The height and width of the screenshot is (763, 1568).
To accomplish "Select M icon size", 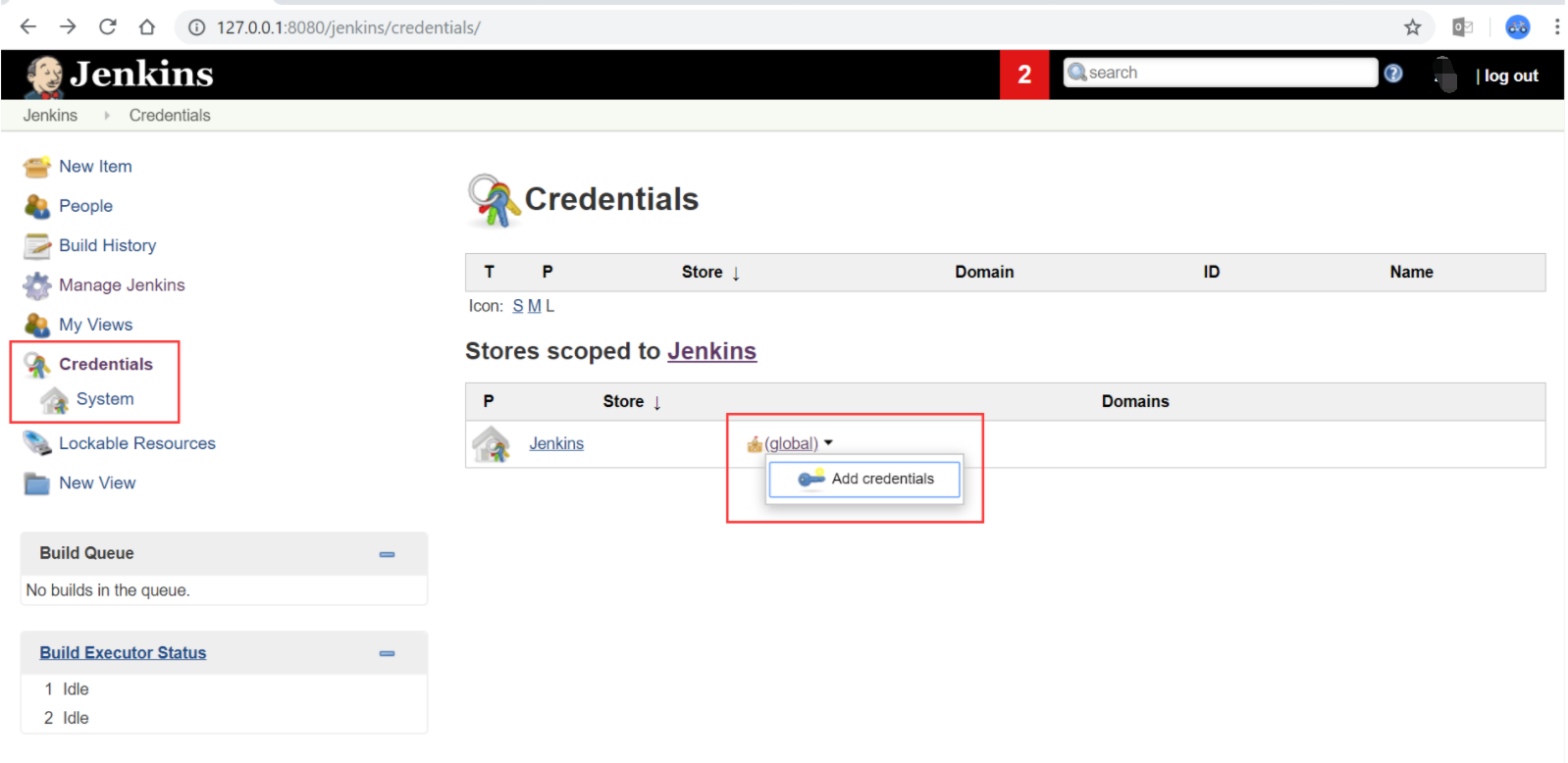I will (x=534, y=307).
